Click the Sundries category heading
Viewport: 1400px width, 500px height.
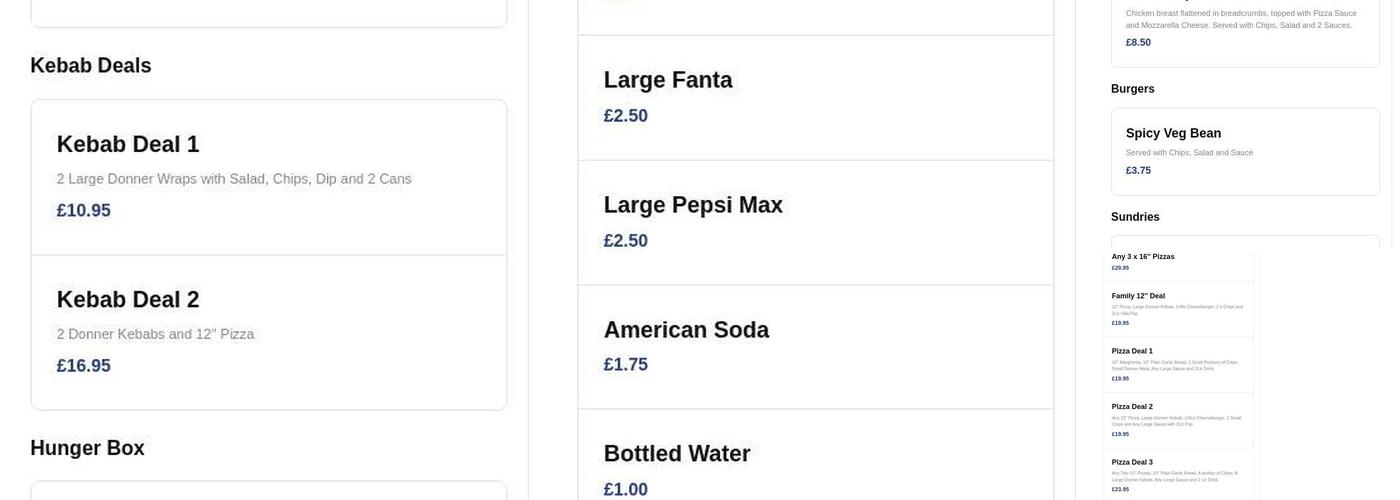(1135, 217)
